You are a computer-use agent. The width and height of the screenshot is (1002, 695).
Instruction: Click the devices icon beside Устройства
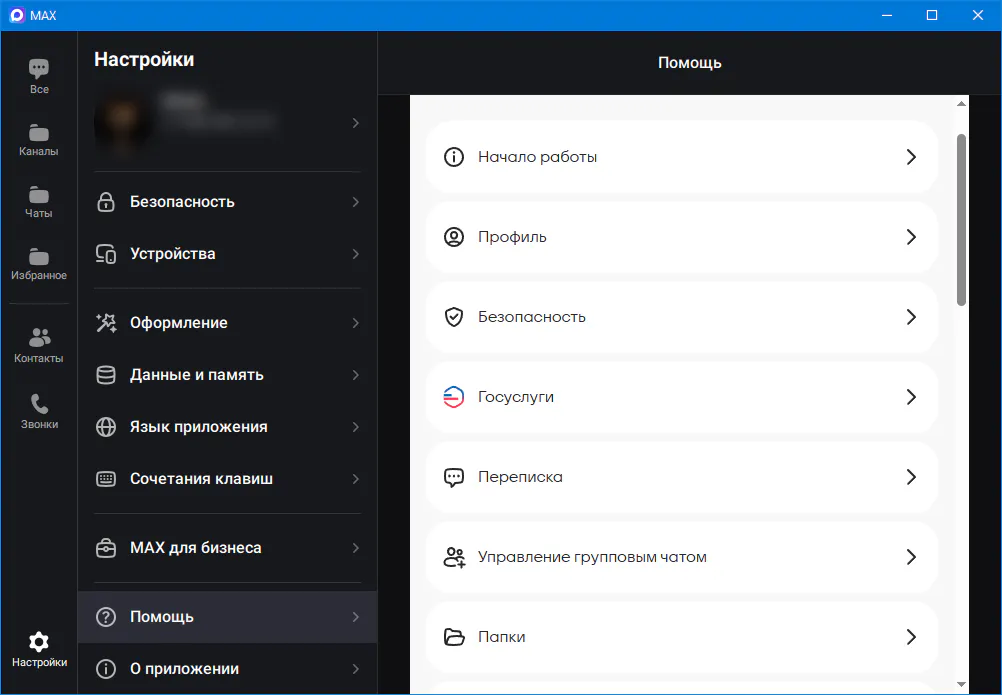[105, 254]
